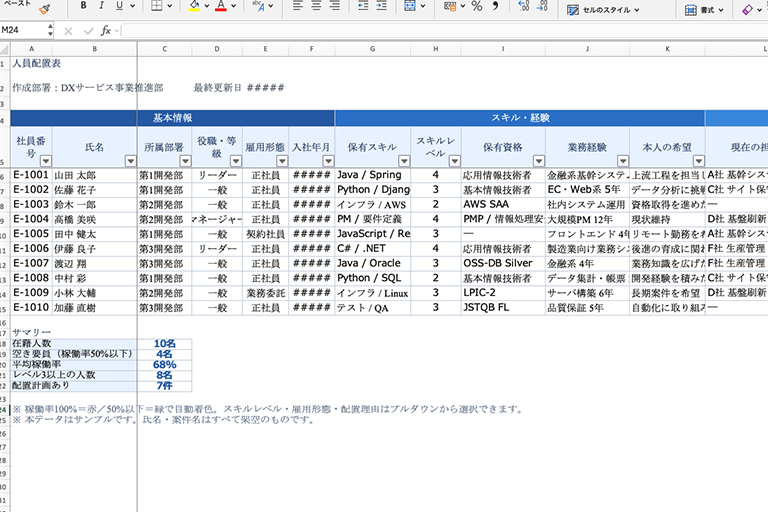The image size is (768, 512).
Task: Select the Format Painter brush icon
Action: pos(45,9)
